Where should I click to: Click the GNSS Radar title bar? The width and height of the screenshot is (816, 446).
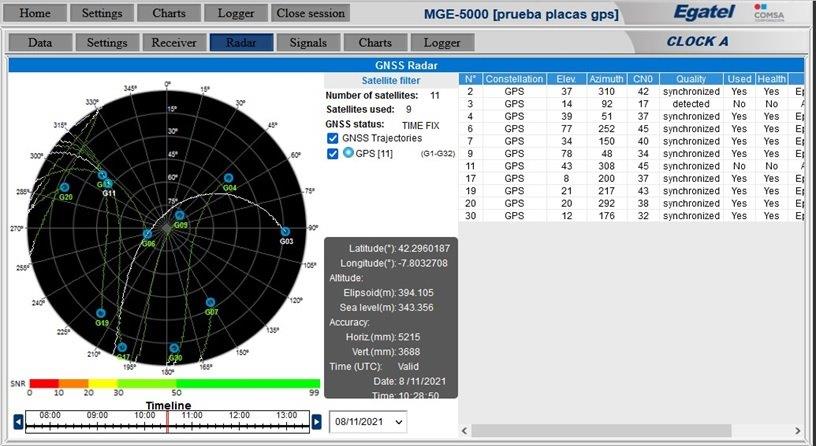pos(406,66)
